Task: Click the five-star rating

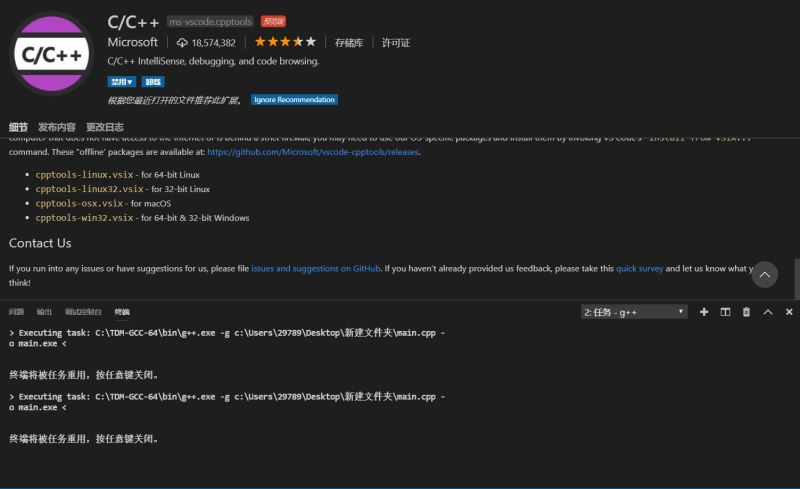Action: (285, 42)
